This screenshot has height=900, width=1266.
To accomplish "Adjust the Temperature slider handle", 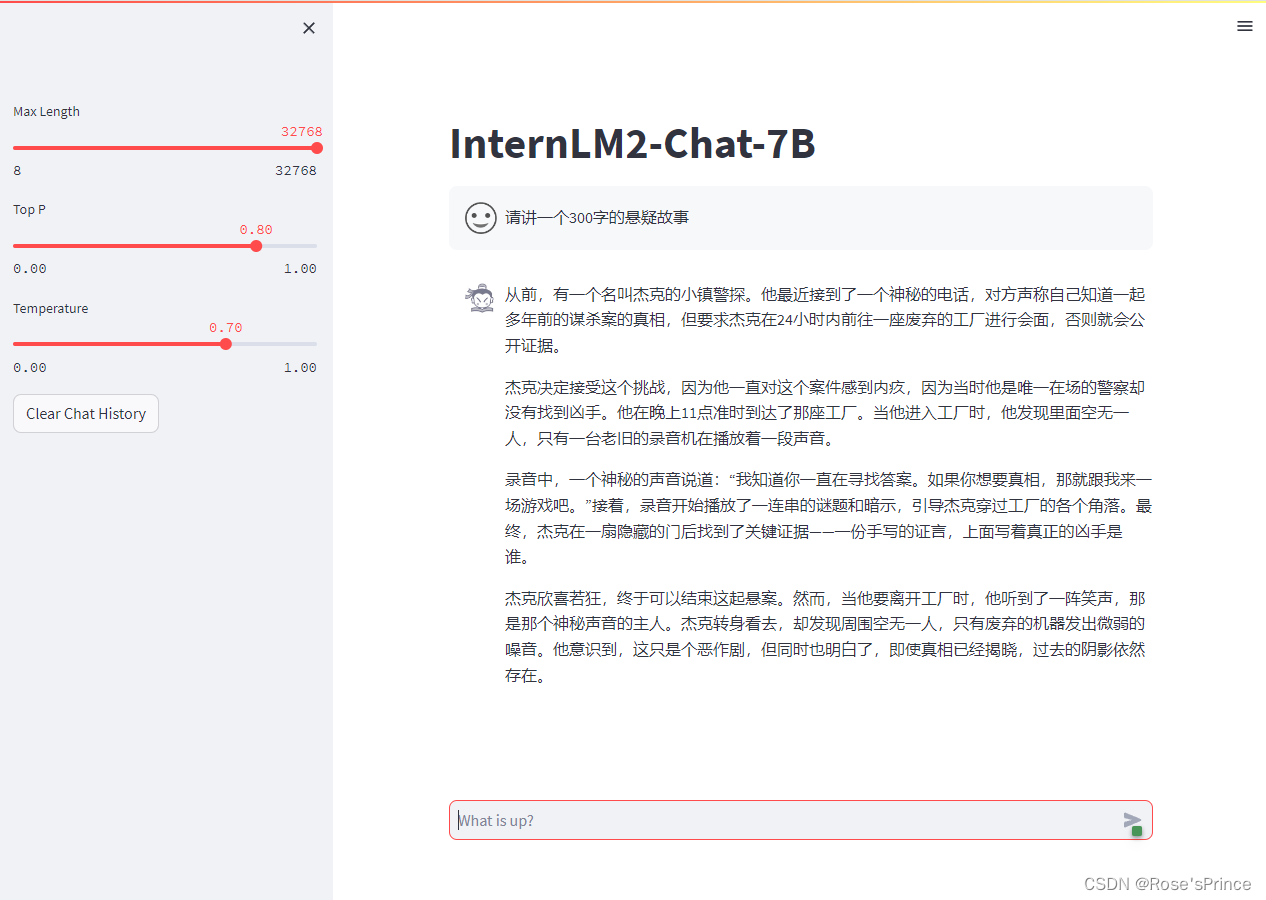I will (x=225, y=344).
